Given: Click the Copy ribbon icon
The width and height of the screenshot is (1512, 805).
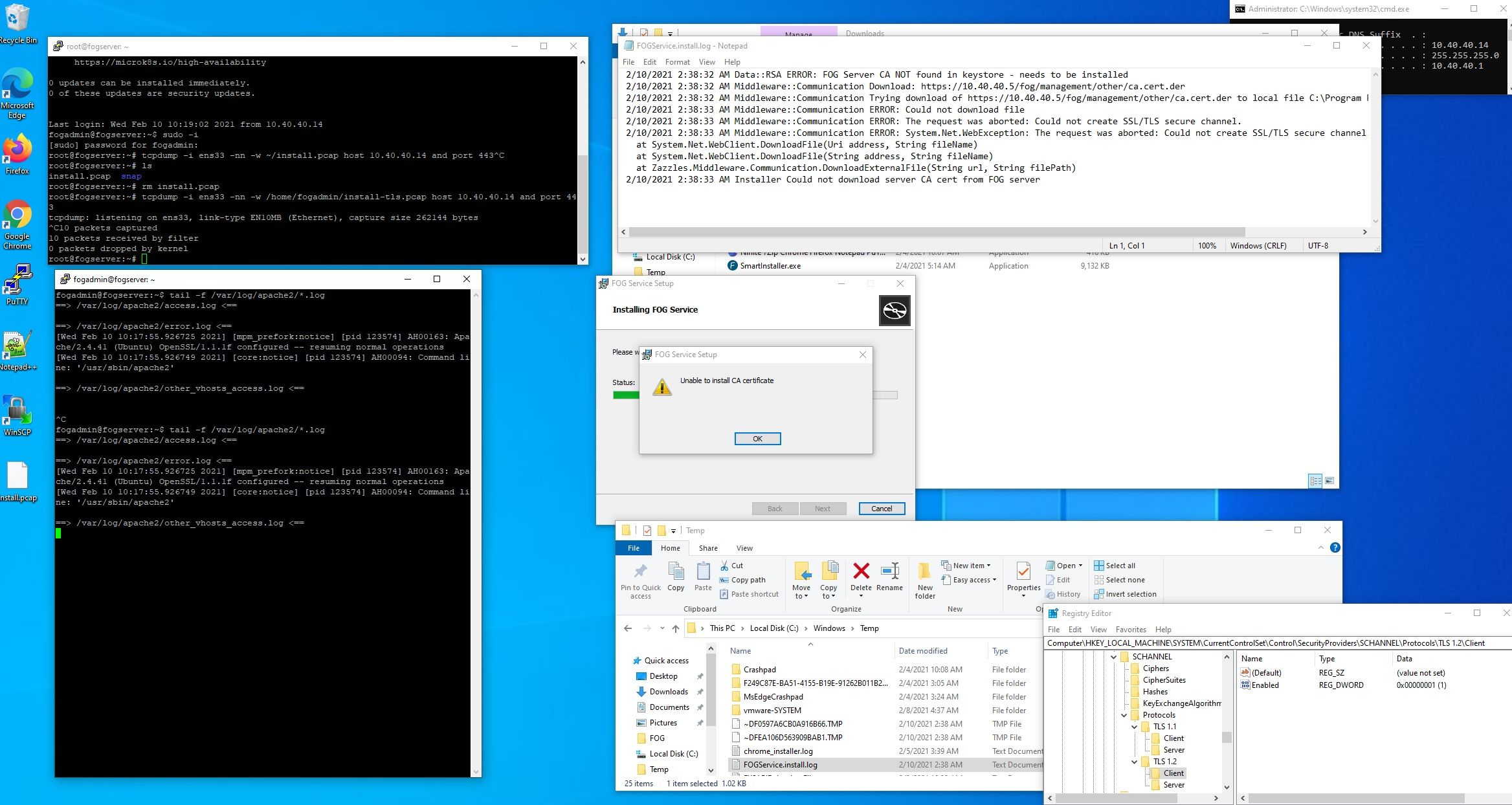Looking at the screenshot, I should pyautogui.click(x=676, y=577).
